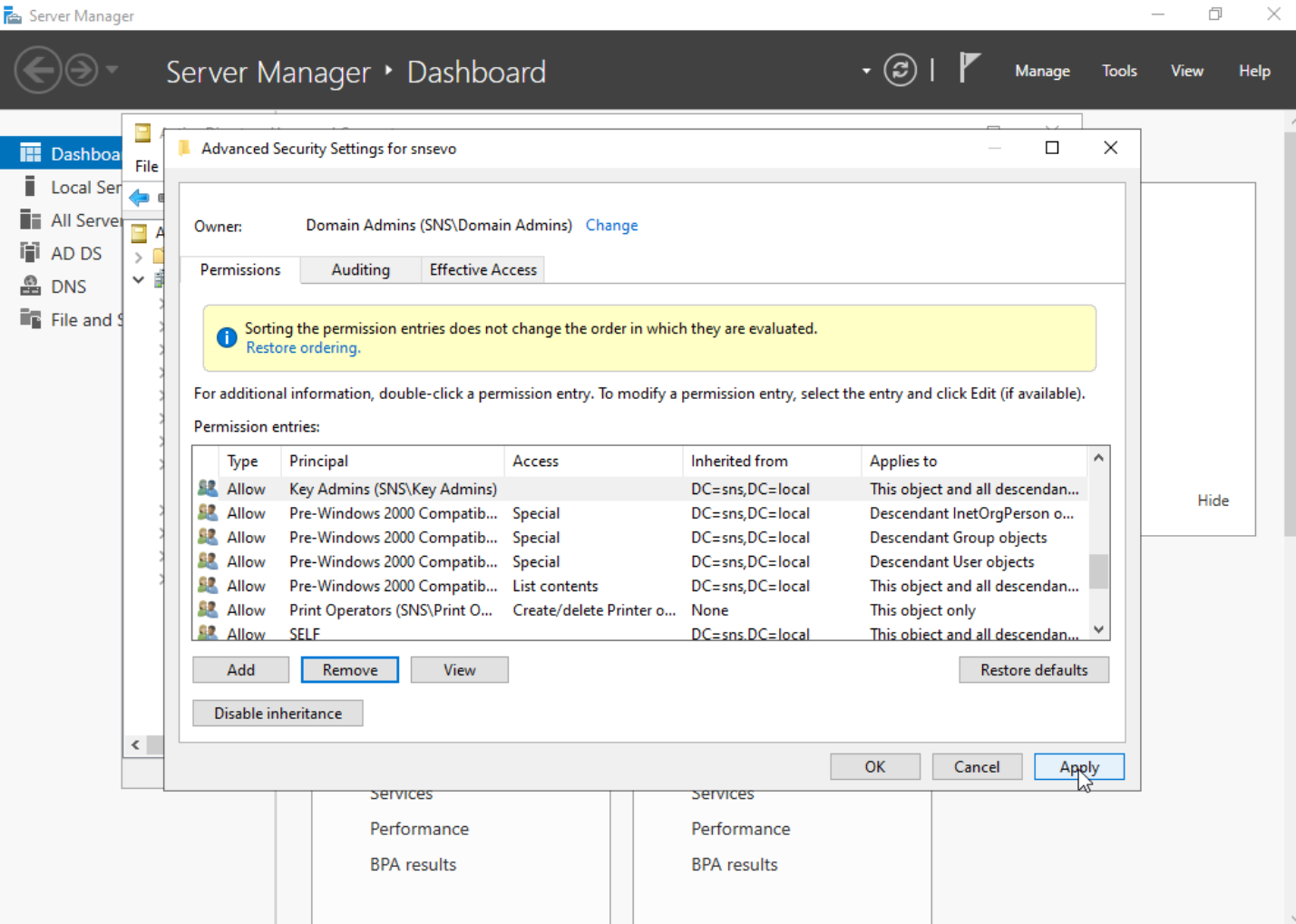Click the scroll down arrow of permission list
1296x924 pixels.
pyautogui.click(x=1098, y=629)
